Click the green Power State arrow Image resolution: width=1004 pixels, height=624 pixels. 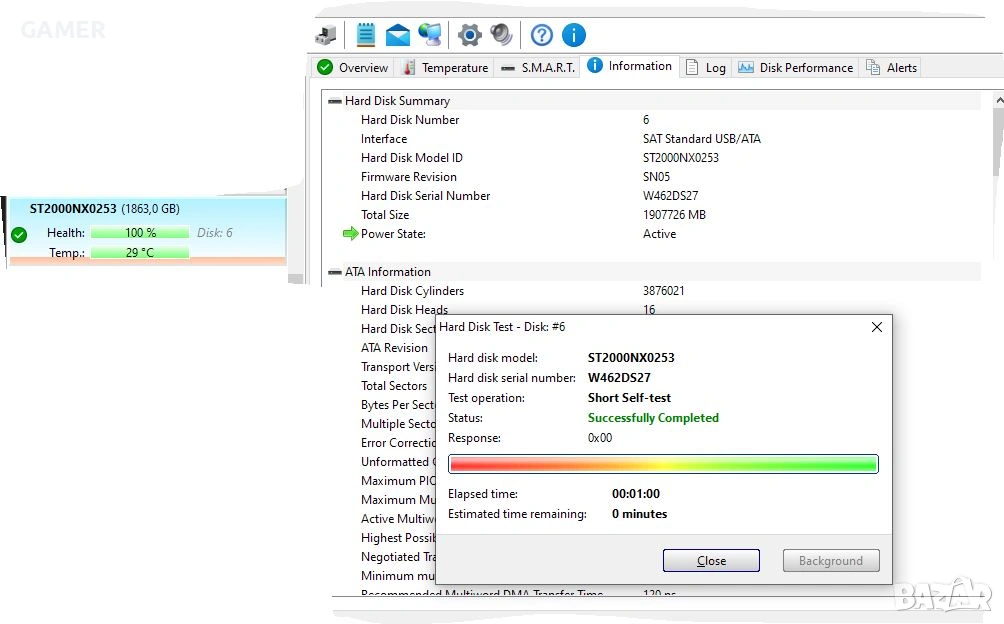pos(350,234)
